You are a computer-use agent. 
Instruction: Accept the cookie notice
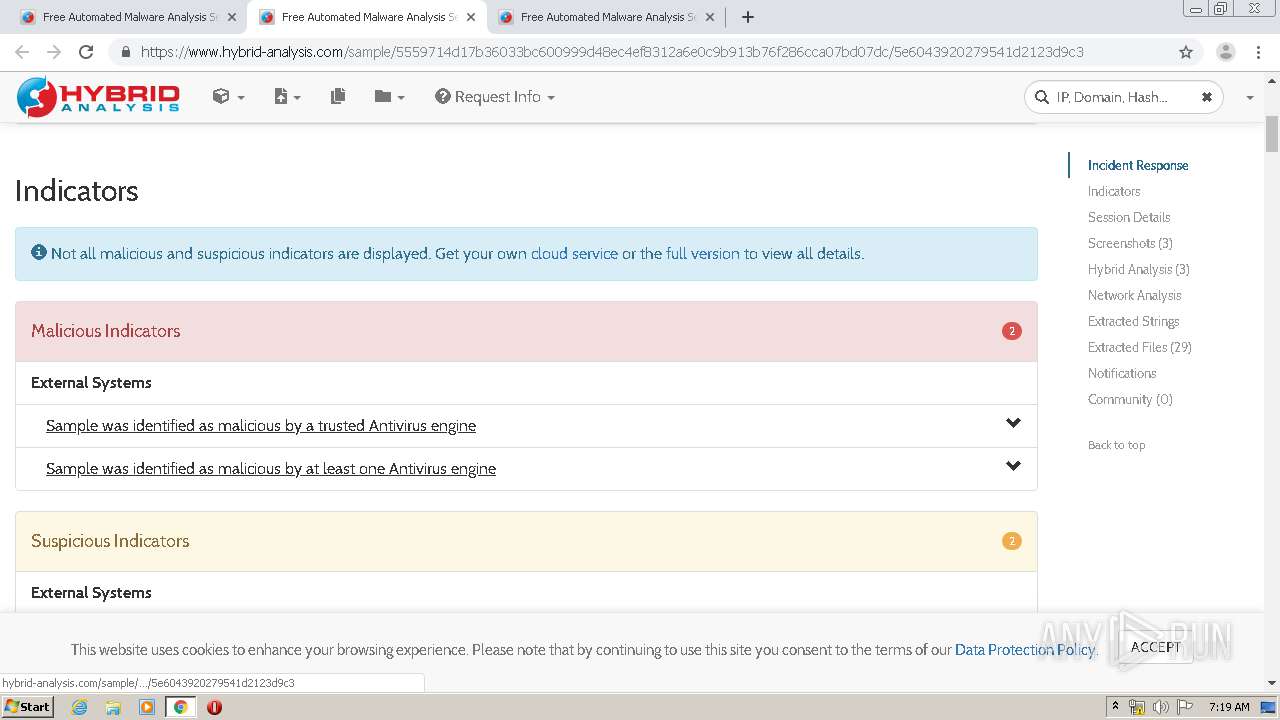[x=1156, y=647]
